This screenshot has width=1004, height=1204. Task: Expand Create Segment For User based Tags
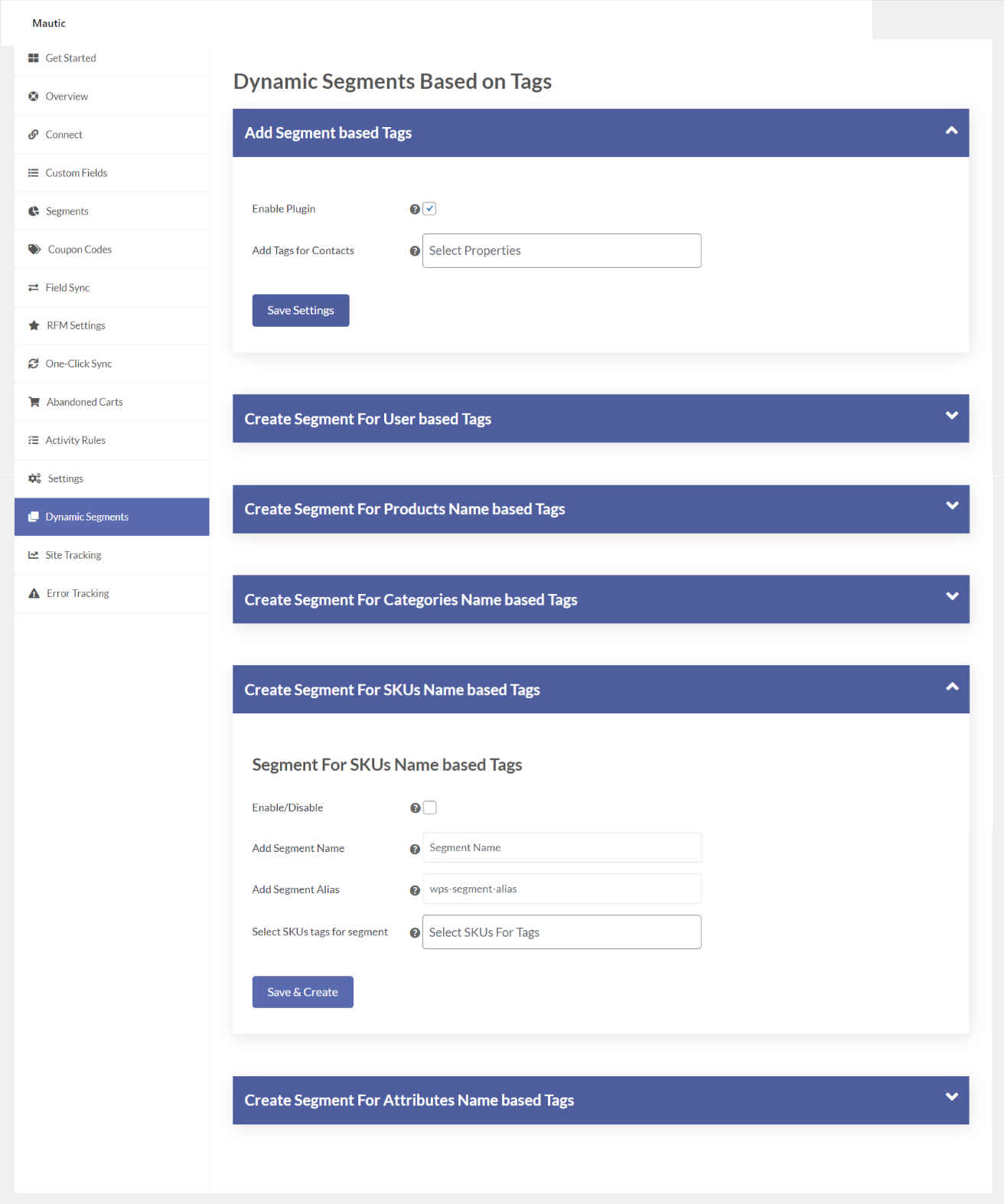[951, 416]
